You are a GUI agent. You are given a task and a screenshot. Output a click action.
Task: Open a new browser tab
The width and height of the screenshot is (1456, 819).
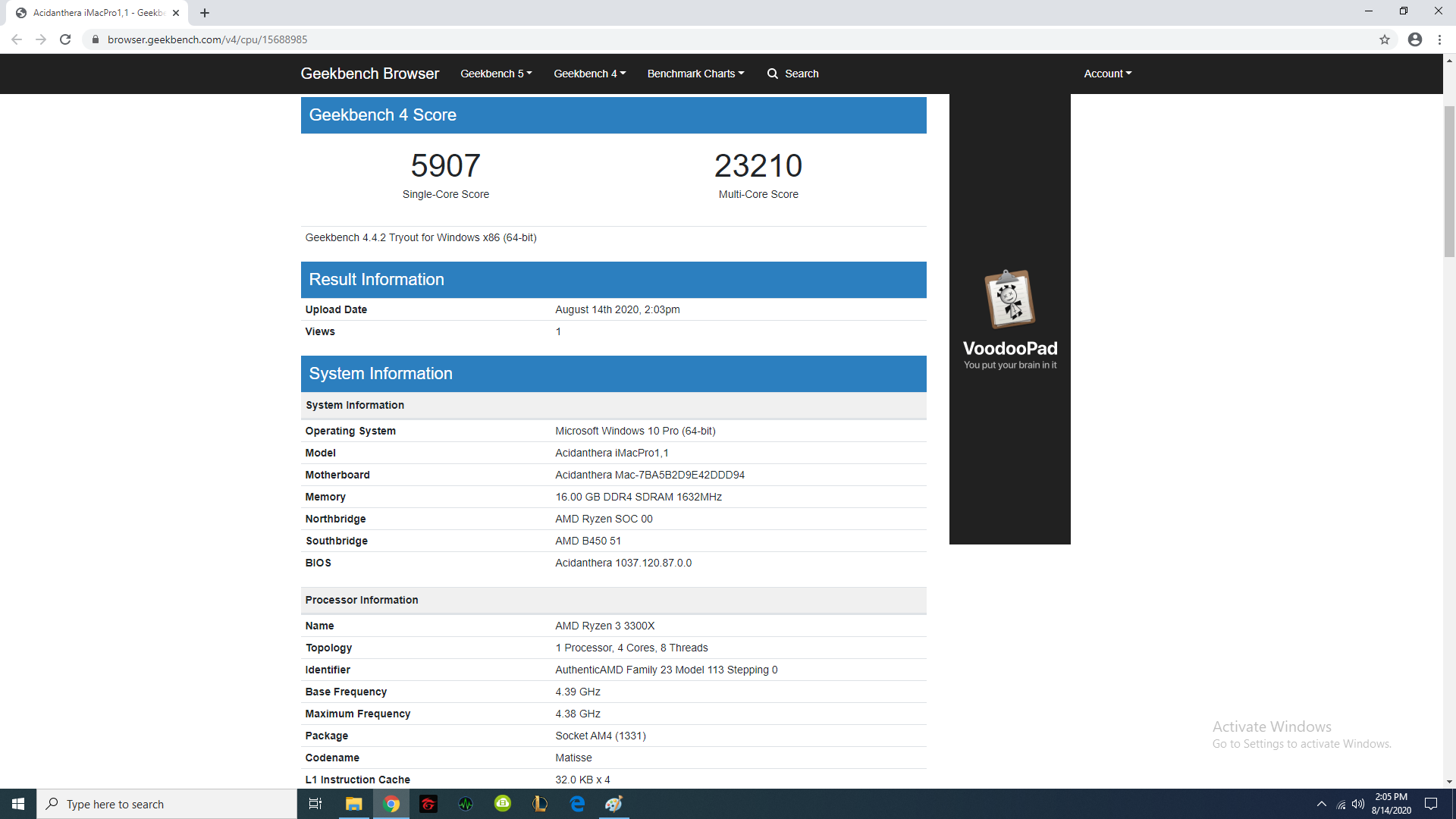pos(205,13)
